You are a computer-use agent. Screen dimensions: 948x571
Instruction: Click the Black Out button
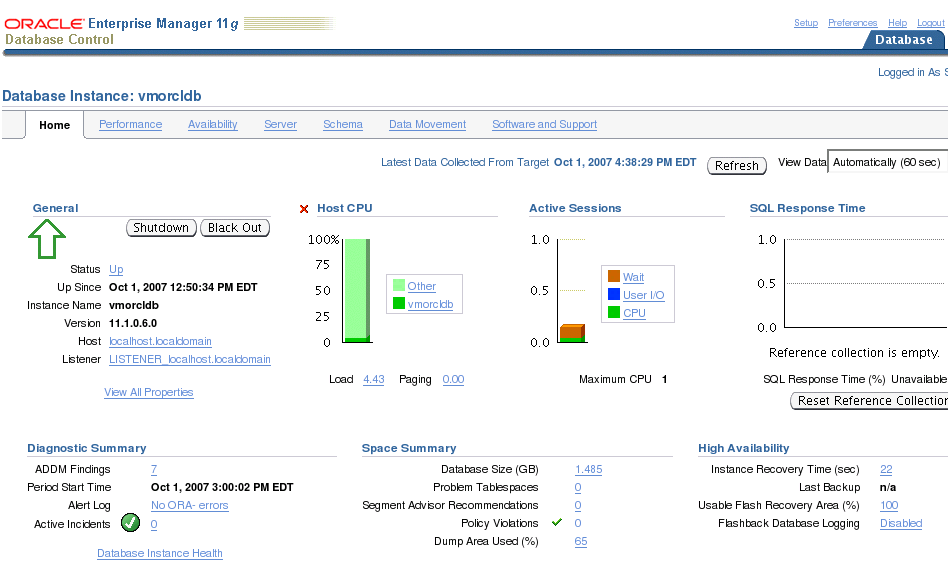(x=235, y=227)
